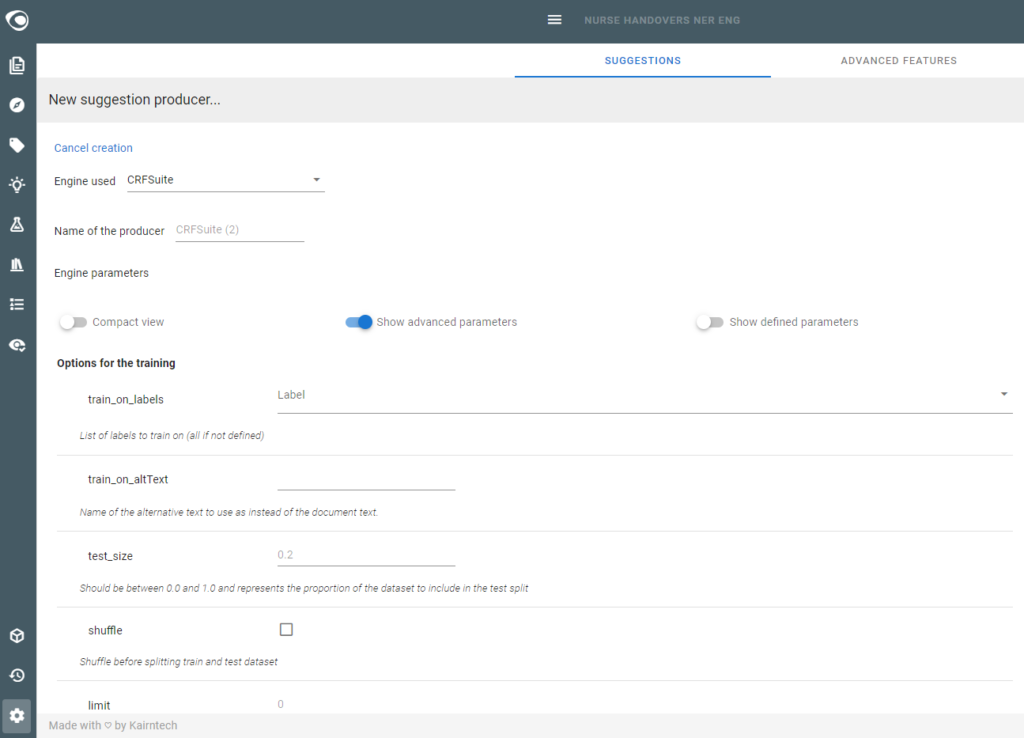Click the Kairntech eye logo
This screenshot has width=1024, height=738.
point(17,20)
